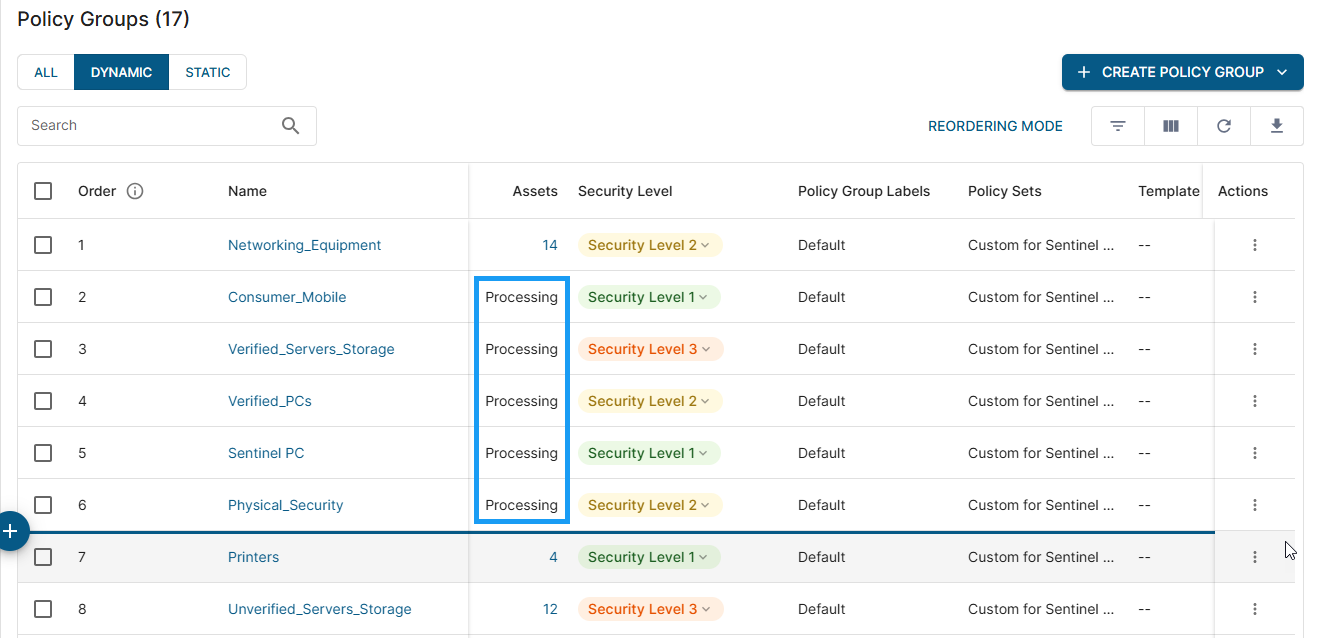The height and width of the screenshot is (638, 1318).
Task: Open the column chooser icon
Action: pos(1171,126)
